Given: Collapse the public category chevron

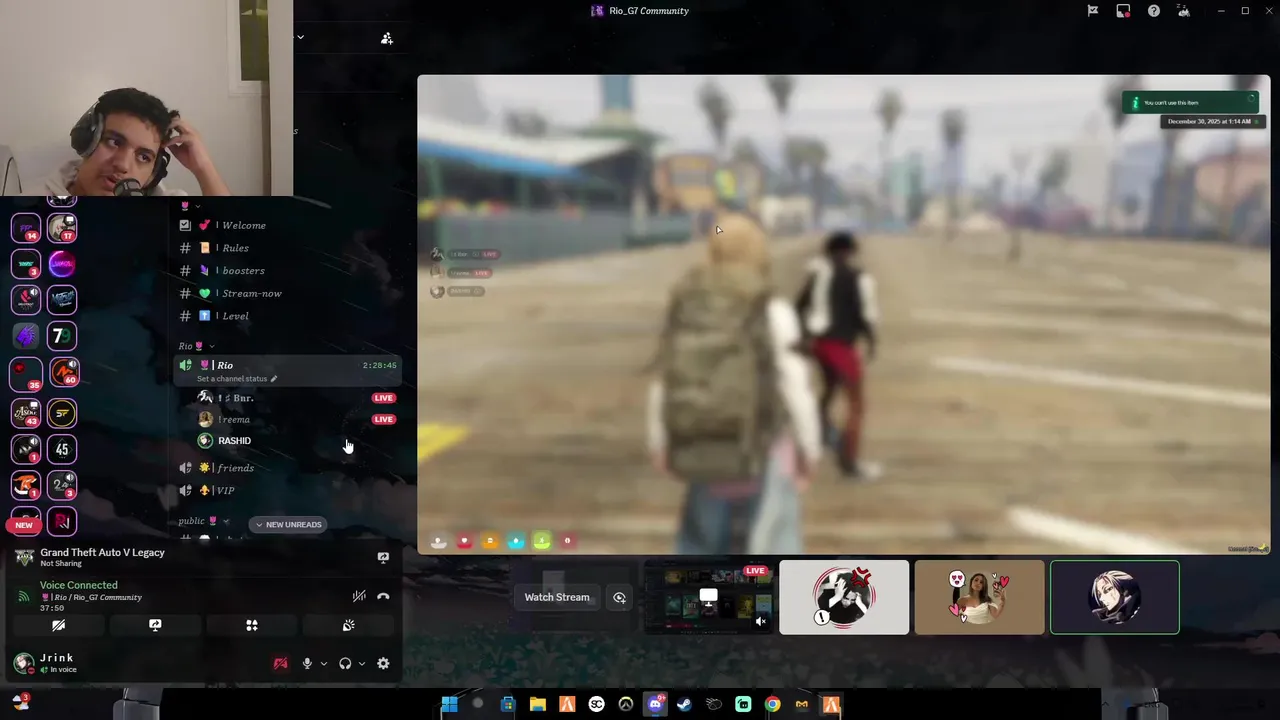Looking at the screenshot, I should 226,521.
